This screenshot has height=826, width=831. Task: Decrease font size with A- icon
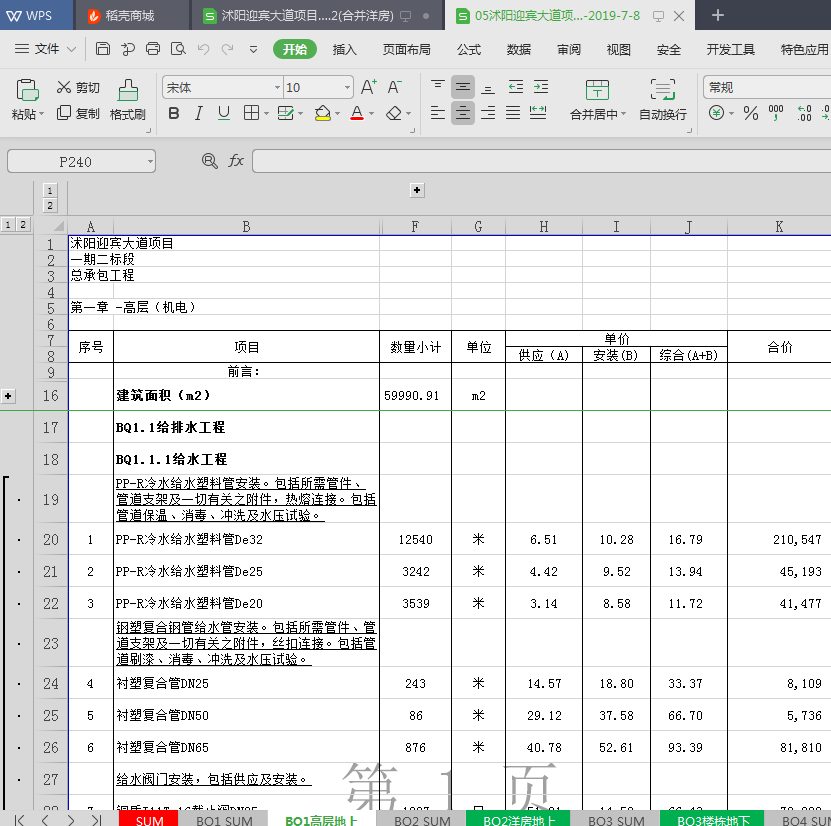click(394, 87)
